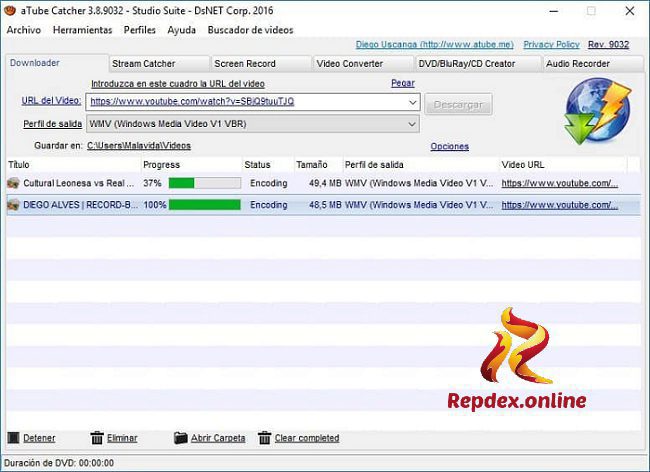
Task: Click the Introduzca en este cuadro hint link
Action: pos(178,84)
